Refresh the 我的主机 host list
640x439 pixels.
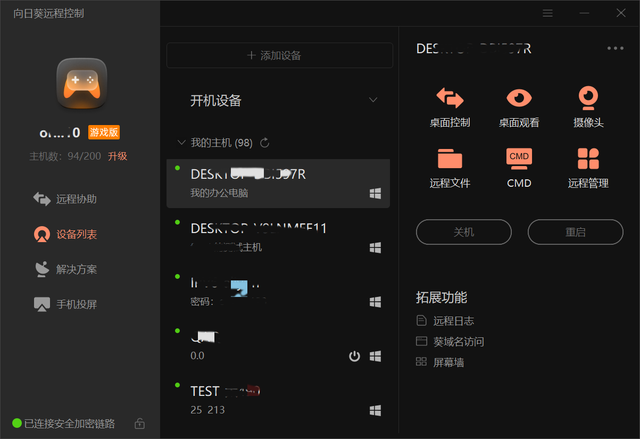click(x=264, y=143)
